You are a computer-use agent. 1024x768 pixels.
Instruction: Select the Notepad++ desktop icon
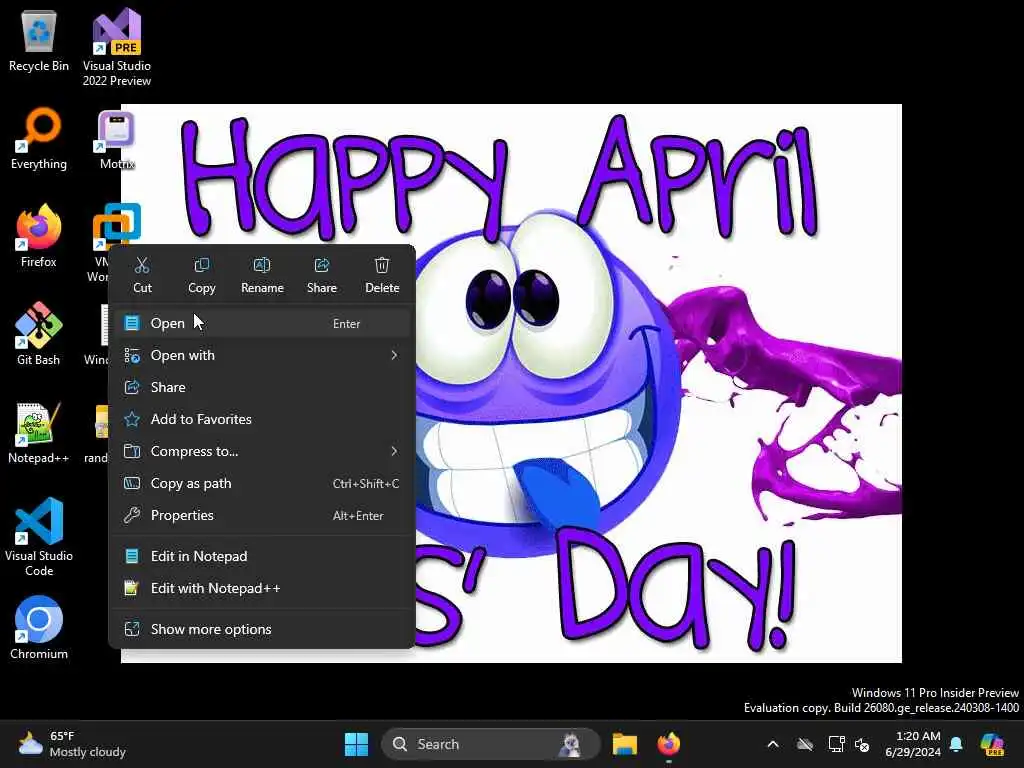(x=39, y=432)
